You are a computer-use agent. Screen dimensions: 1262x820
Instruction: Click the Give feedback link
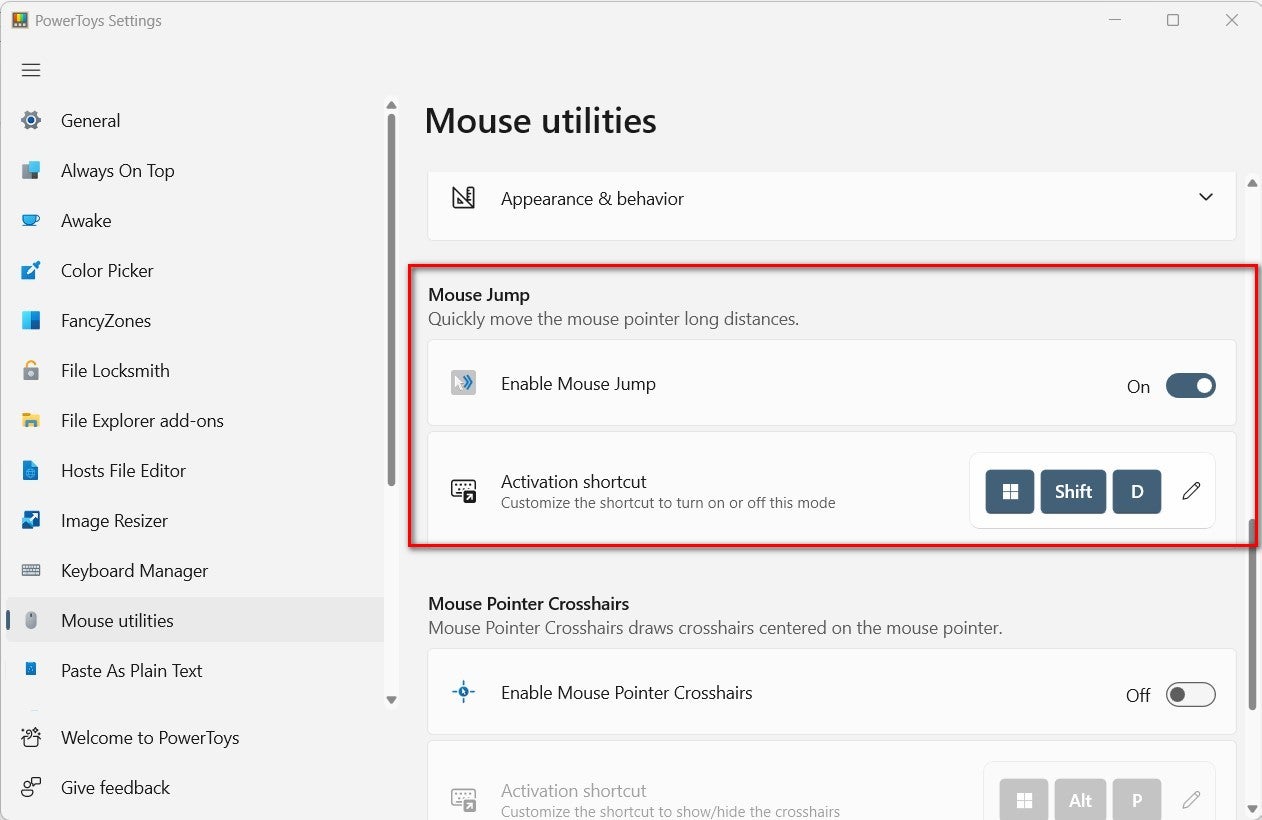tap(195, 787)
